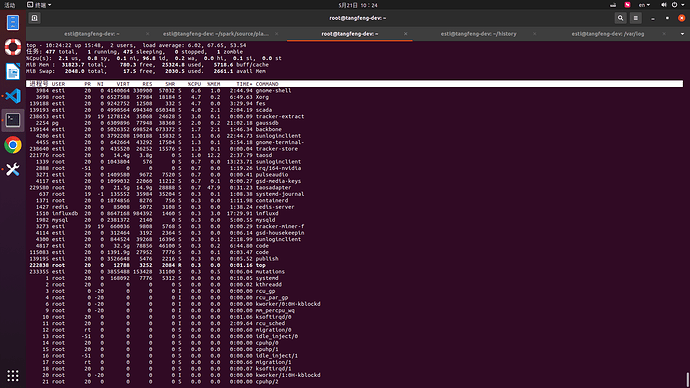The image size is (690, 388).
Task: Open the 终端 app menu dropdown arrow
Action: 49,5
